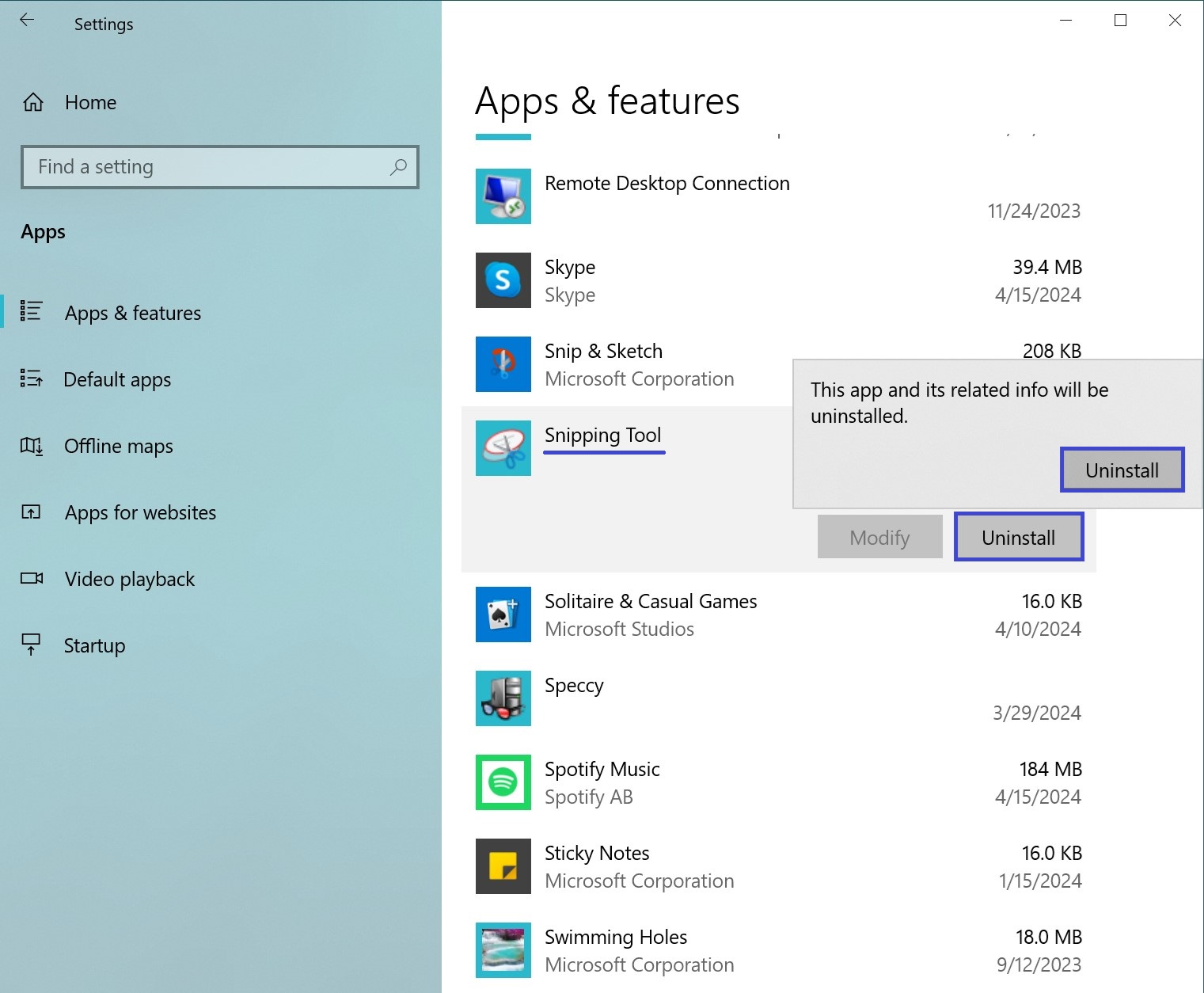Click the Remote Desktop Connection icon
This screenshot has width=1204, height=993.
pos(503,196)
